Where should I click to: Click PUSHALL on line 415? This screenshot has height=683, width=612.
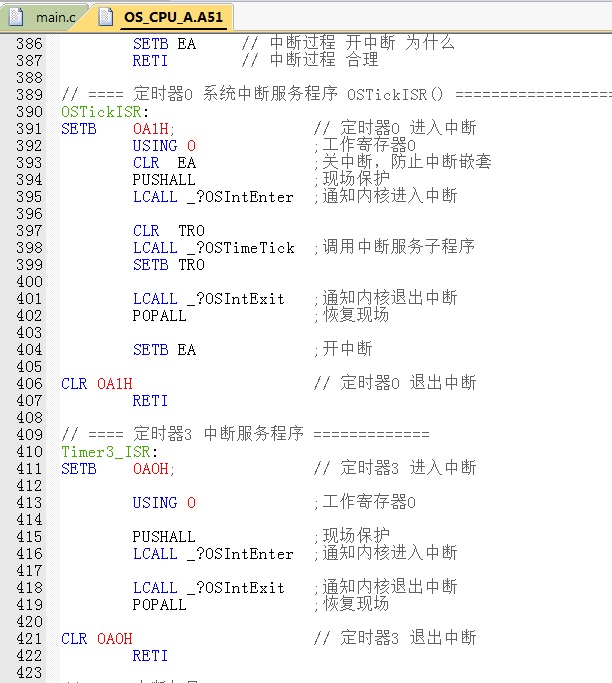[164, 536]
